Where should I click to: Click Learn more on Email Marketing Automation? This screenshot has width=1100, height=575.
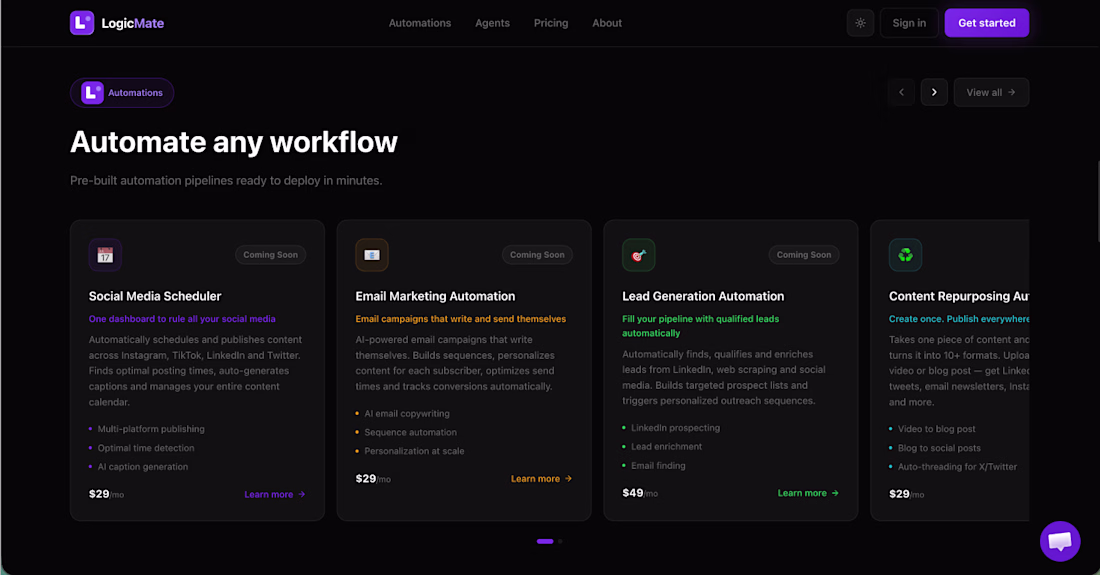(x=542, y=479)
